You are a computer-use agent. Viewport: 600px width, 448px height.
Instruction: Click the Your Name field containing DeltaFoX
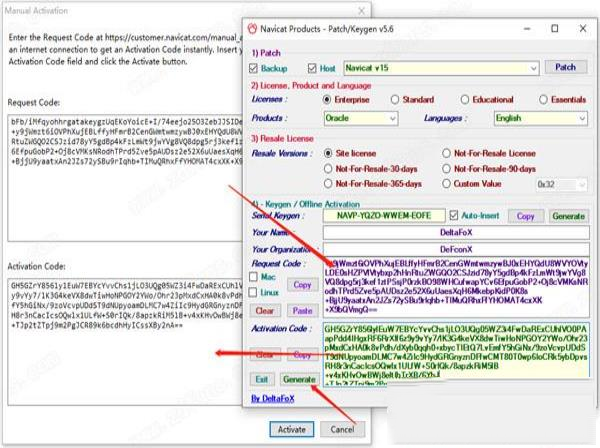[456, 233]
